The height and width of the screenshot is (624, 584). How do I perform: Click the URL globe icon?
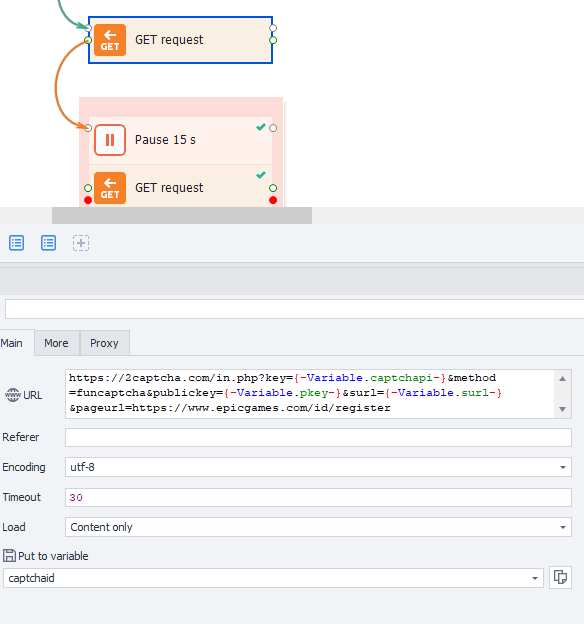pos(12,395)
